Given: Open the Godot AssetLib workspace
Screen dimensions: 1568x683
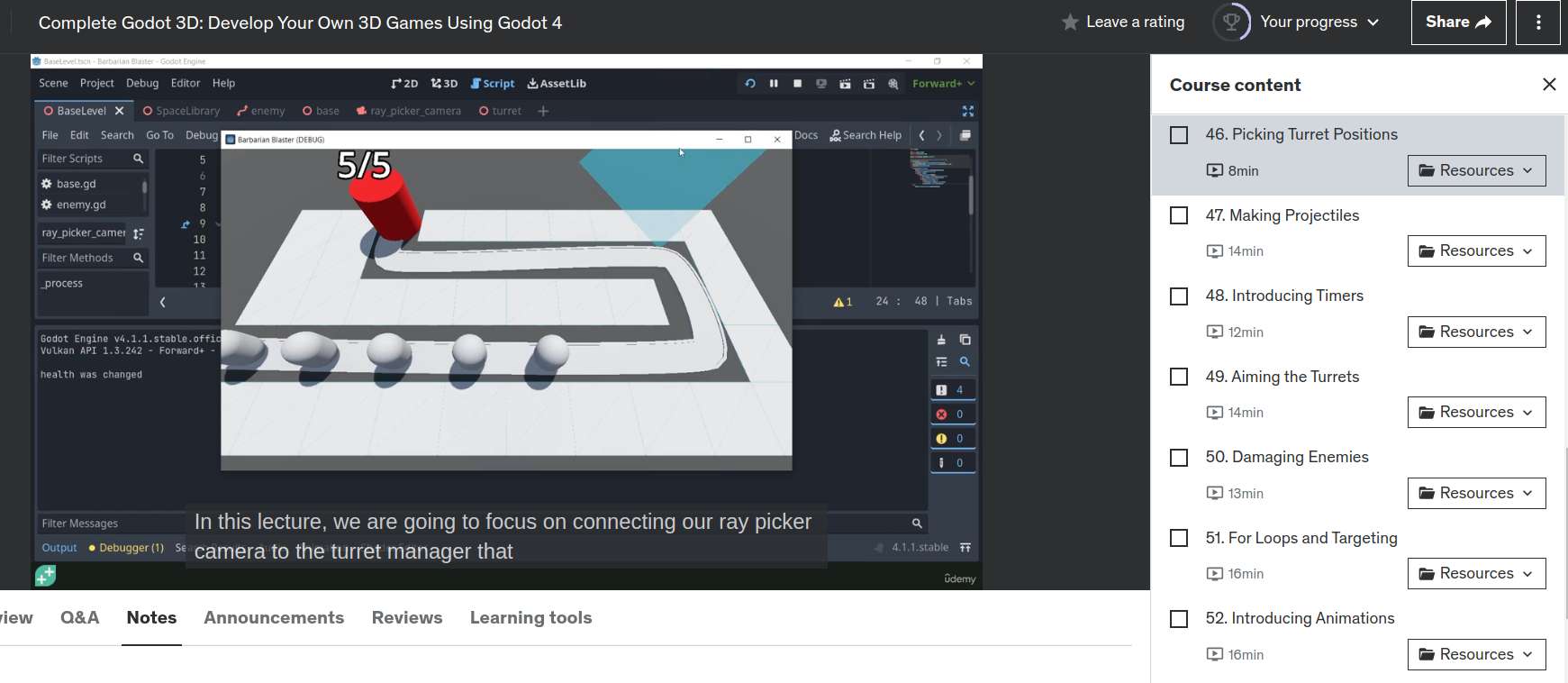Looking at the screenshot, I should (x=557, y=84).
